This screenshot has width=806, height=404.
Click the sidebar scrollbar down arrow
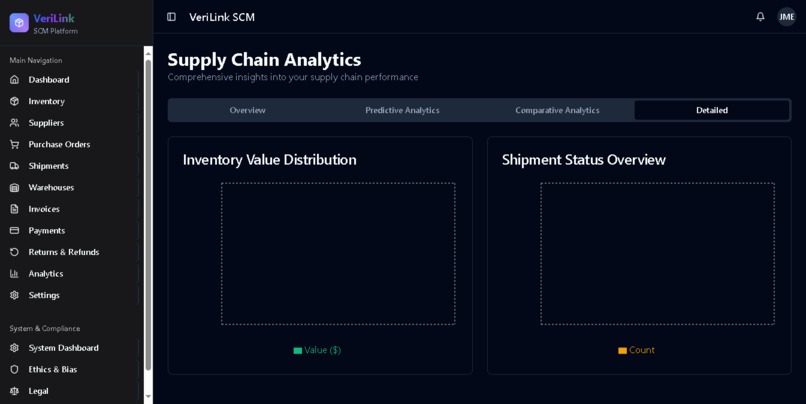148,397
